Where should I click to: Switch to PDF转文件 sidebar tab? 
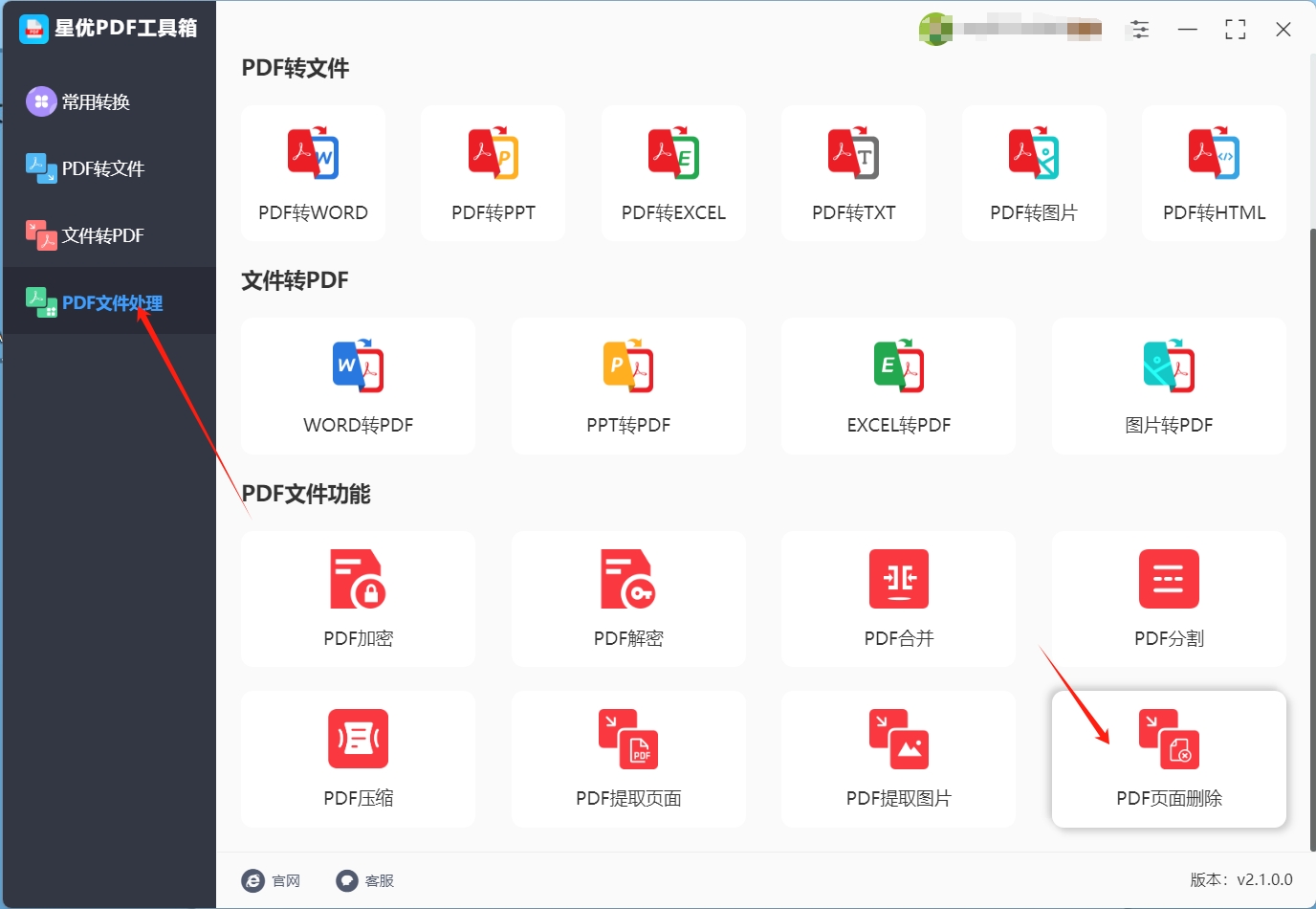click(x=108, y=168)
